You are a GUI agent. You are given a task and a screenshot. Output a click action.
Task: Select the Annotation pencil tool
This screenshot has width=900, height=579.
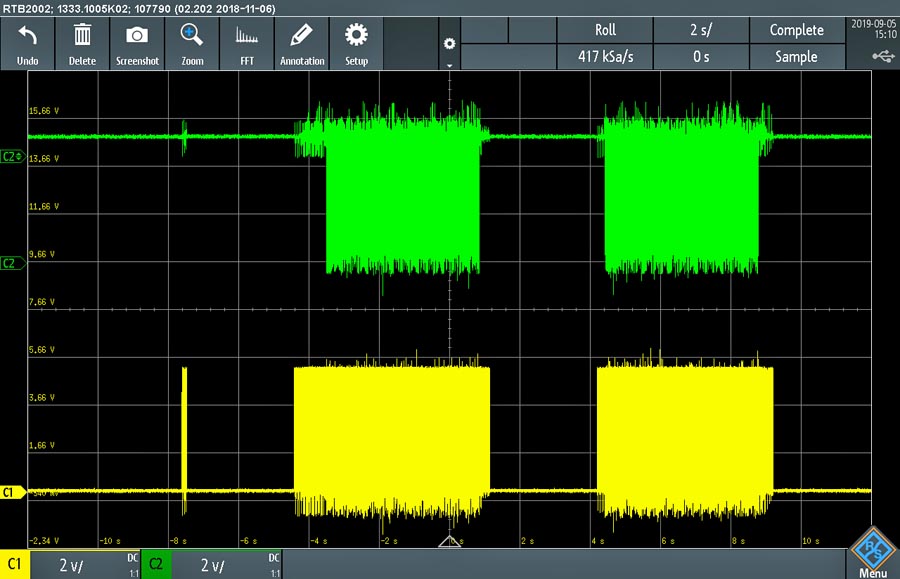(302, 44)
